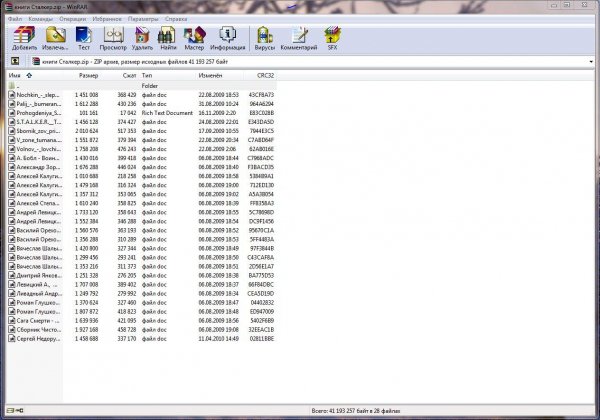
Task: Open the Операции menu
Action: click(72, 19)
